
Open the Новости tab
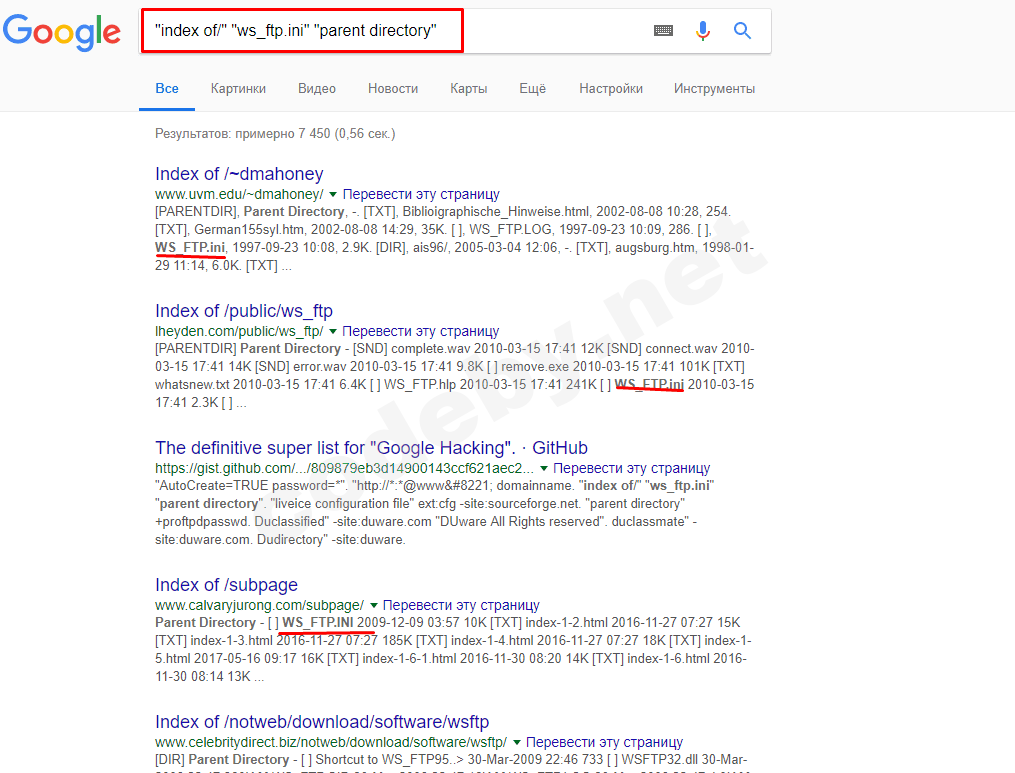(x=393, y=89)
